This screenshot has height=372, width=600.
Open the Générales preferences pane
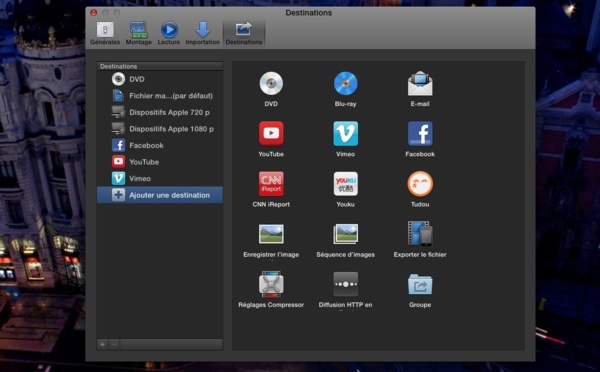click(105, 34)
